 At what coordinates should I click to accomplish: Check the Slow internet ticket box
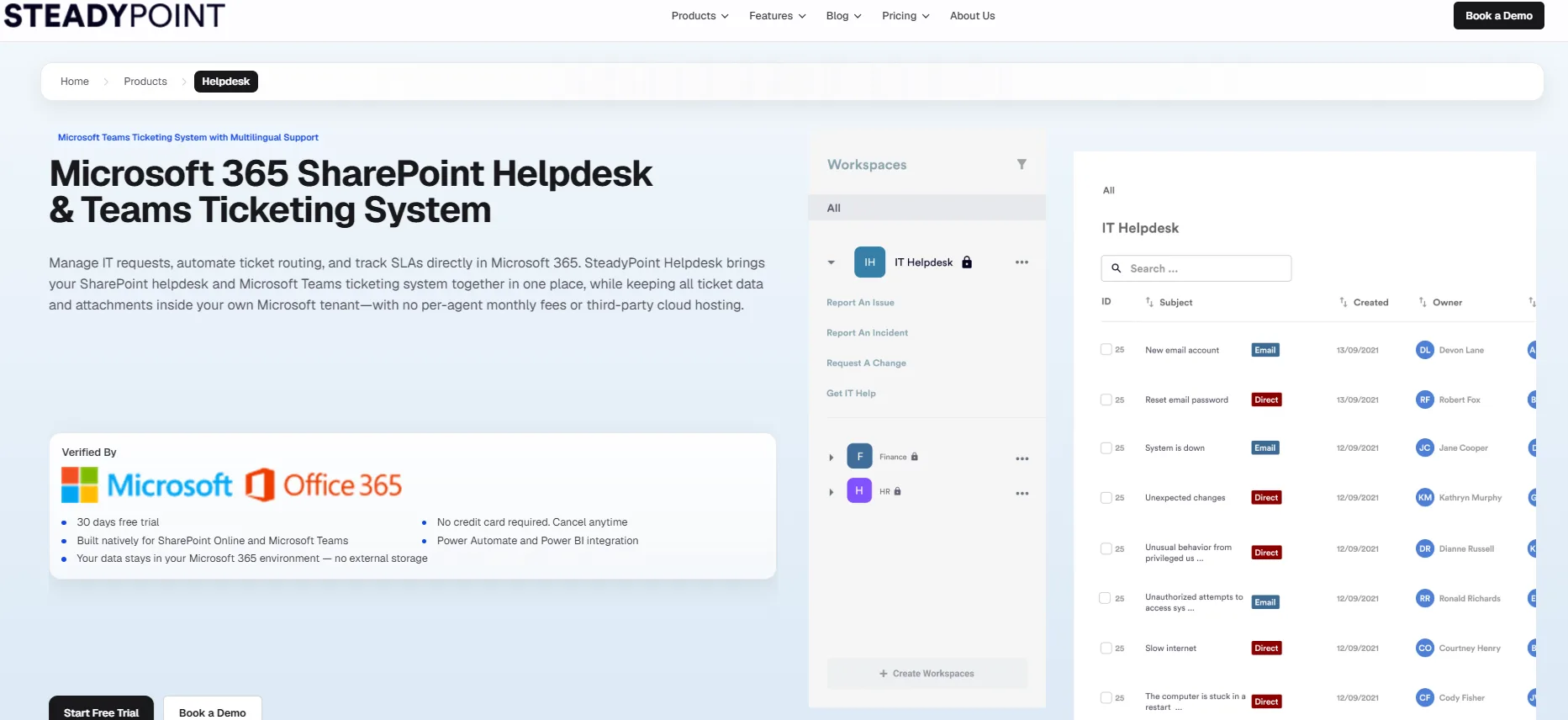(1106, 648)
